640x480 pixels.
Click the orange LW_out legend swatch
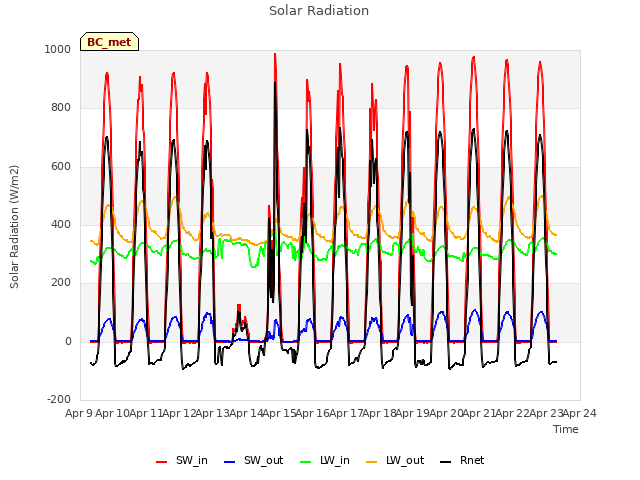371,462
